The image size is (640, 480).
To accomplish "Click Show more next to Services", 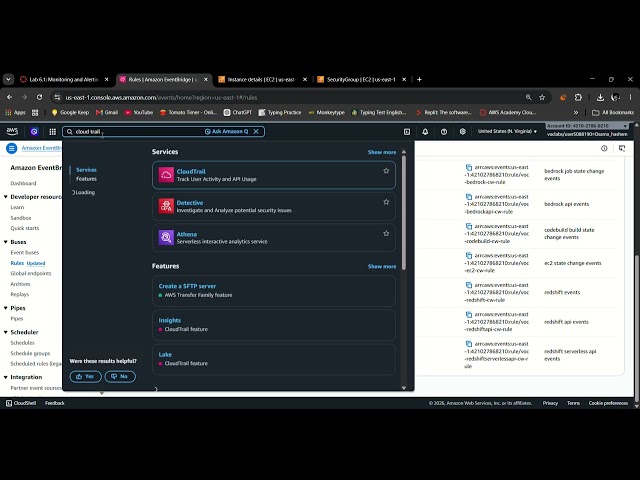I will click(382, 152).
